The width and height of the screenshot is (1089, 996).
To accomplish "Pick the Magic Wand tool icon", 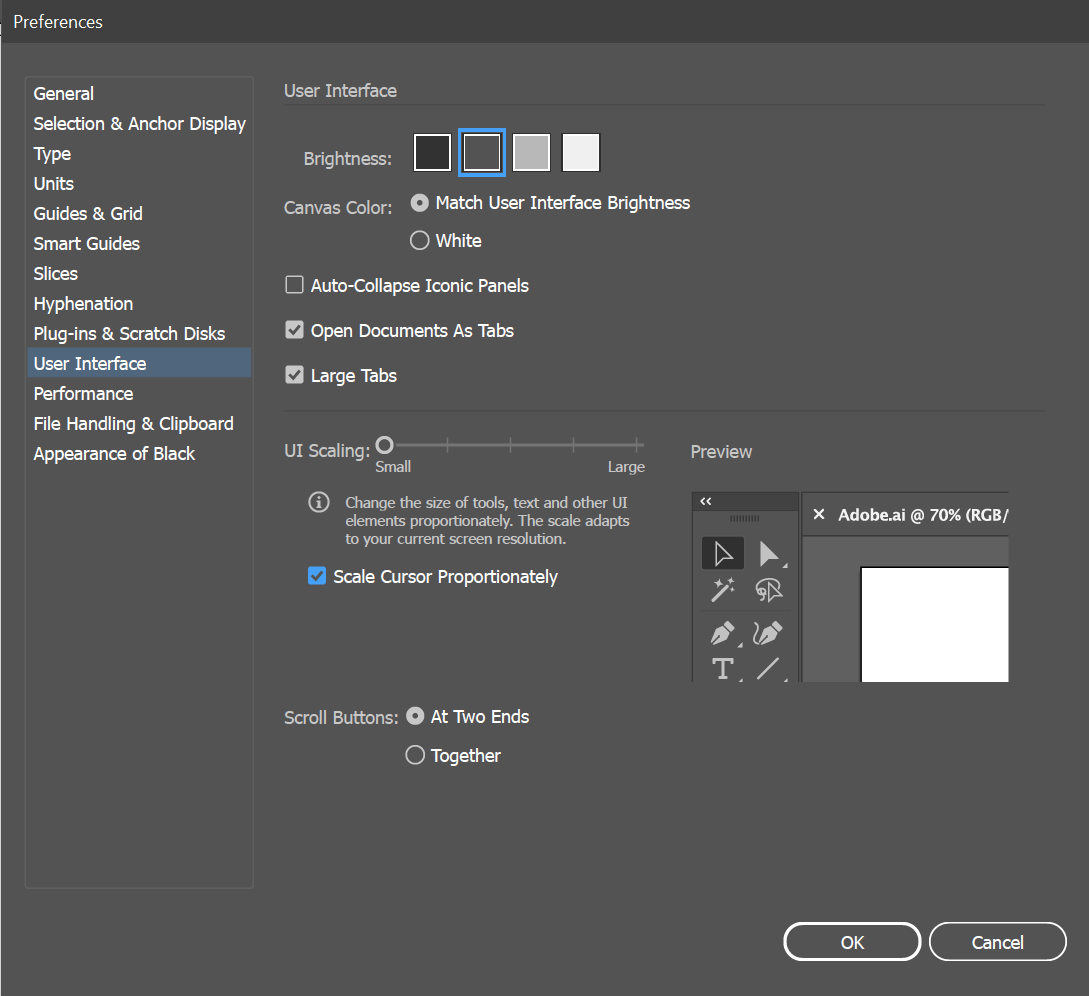I will point(722,591).
